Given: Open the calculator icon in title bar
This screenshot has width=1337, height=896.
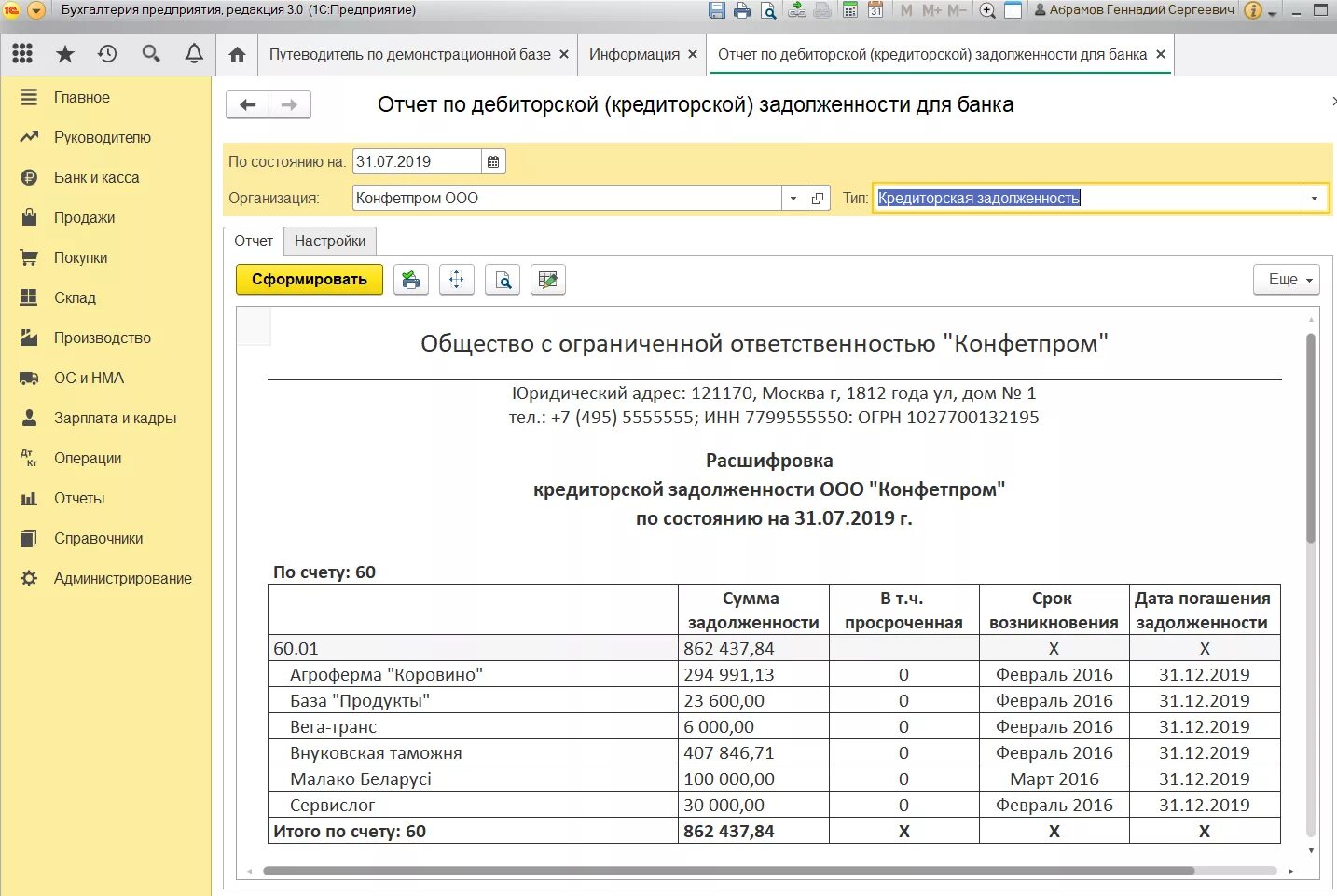Looking at the screenshot, I should point(850,10).
